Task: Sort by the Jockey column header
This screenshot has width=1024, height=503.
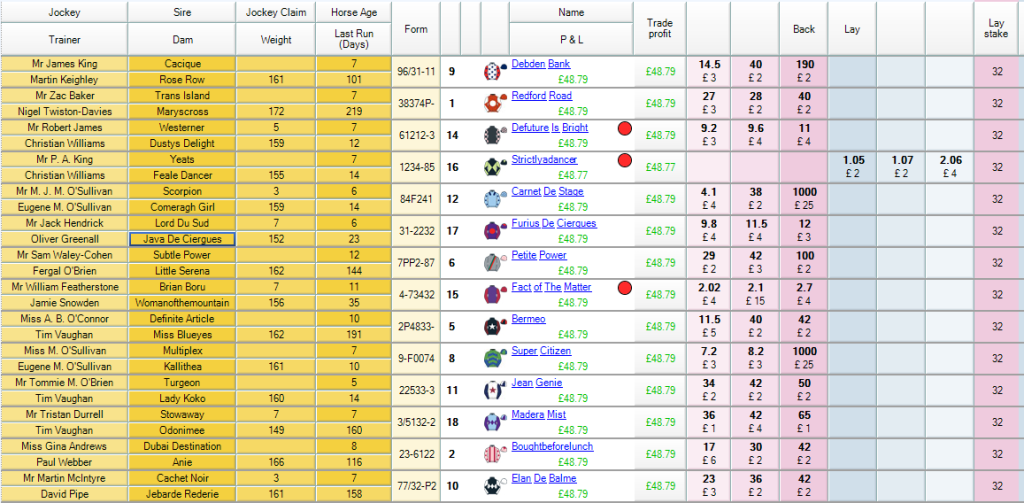Action: (64, 12)
